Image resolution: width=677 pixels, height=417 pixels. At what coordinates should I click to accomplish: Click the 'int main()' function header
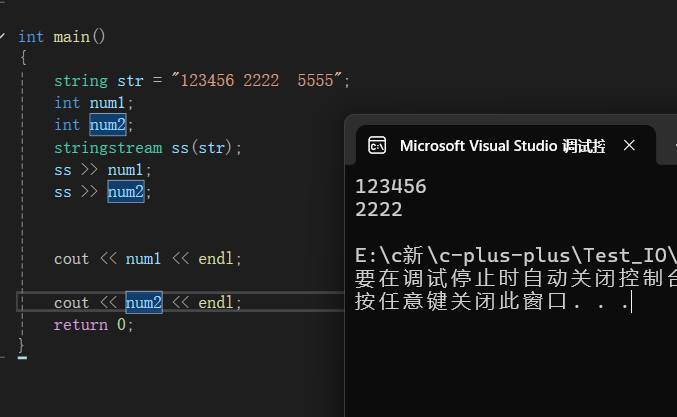click(x=62, y=37)
